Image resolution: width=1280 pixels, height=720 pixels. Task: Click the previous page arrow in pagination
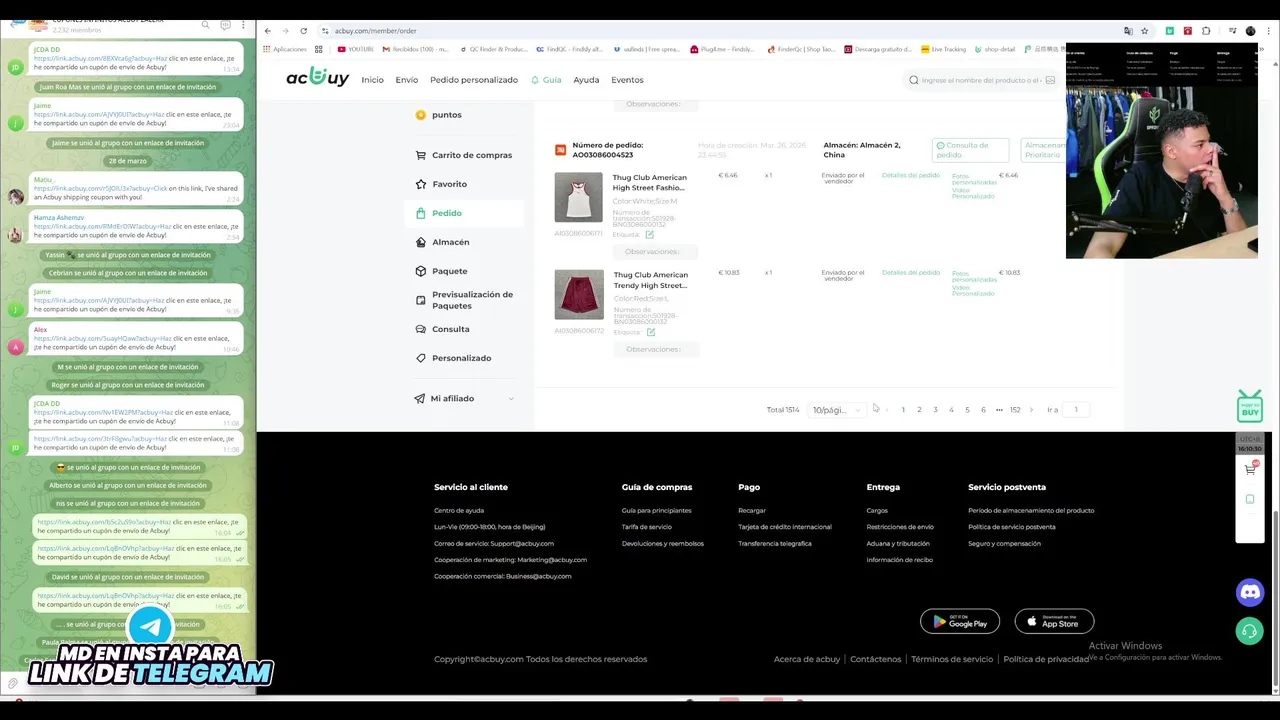886,410
